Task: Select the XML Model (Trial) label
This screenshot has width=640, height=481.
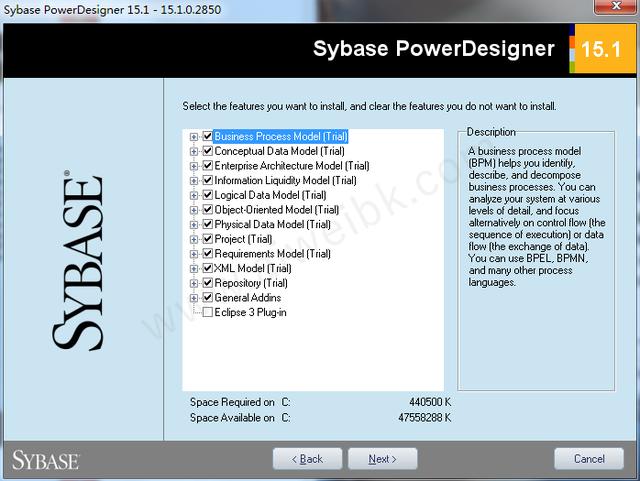Action: pos(253,268)
